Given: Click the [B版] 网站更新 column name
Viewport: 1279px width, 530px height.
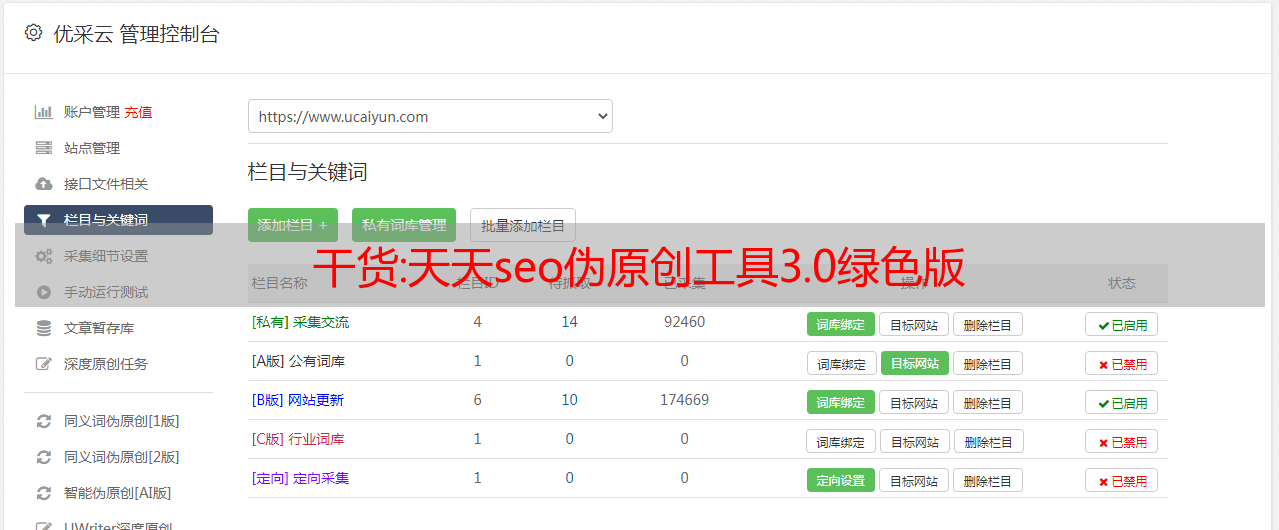Looking at the screenshot, I should (298, 400).
